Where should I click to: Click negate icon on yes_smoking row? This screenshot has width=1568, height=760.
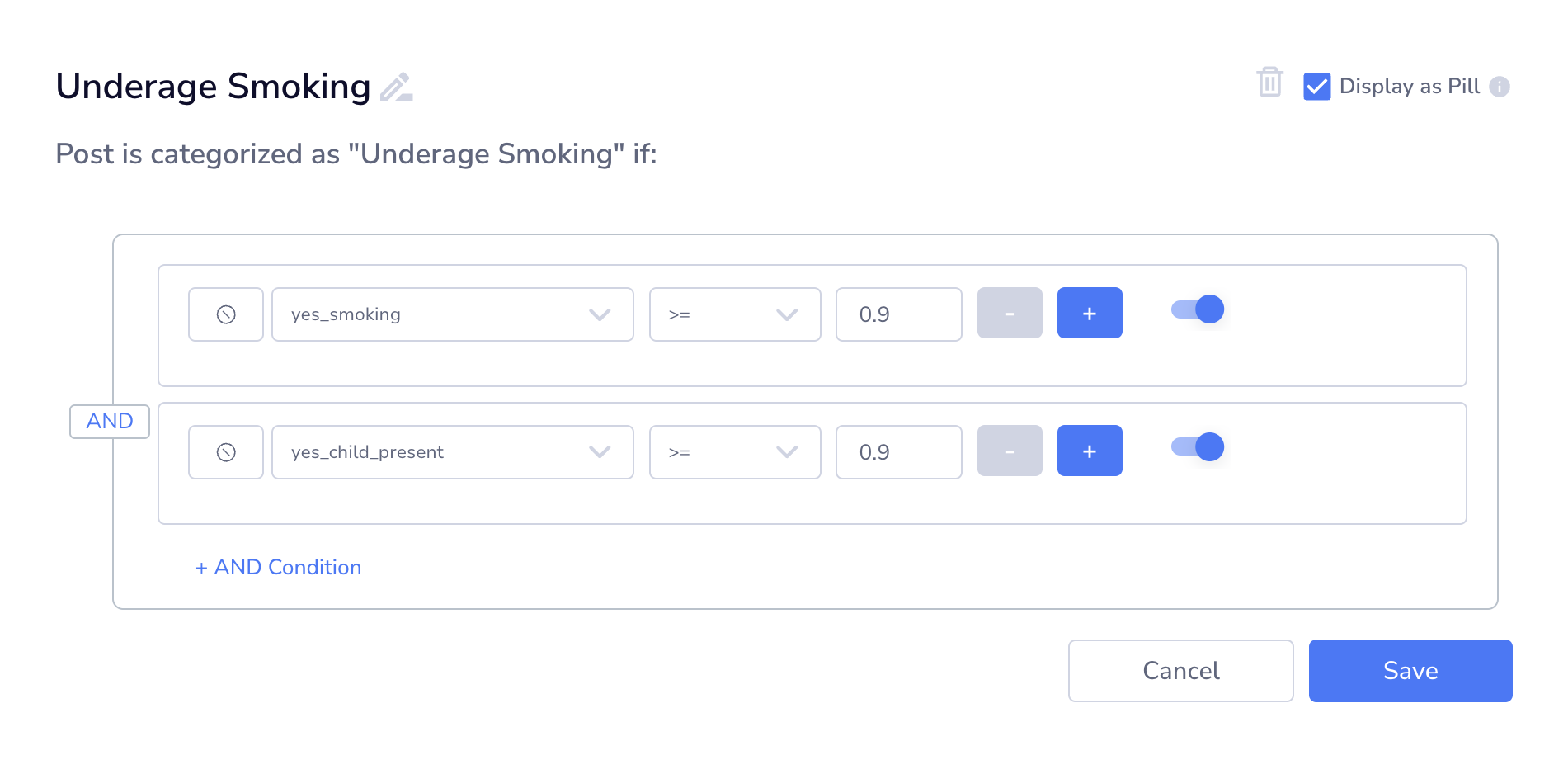coord(226,314)
